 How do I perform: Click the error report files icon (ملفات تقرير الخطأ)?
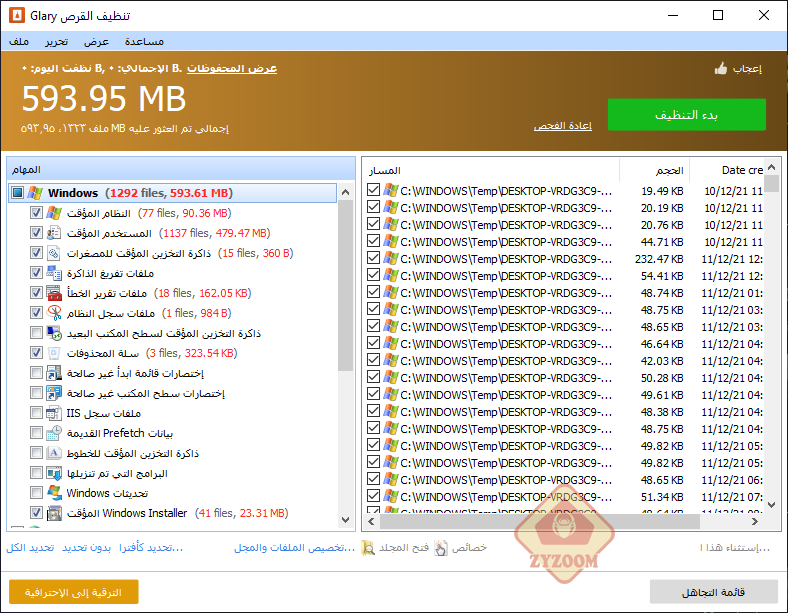click(x=54, y=293)
